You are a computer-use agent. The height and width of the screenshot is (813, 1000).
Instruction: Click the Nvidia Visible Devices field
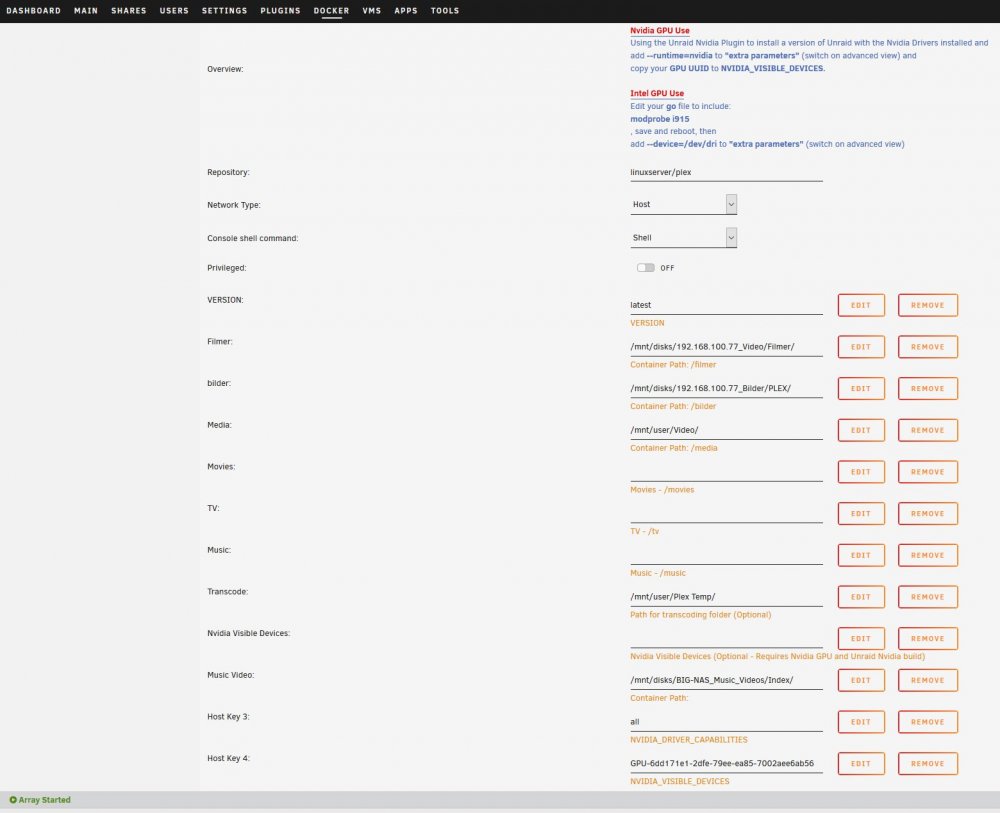coord(726,638)
